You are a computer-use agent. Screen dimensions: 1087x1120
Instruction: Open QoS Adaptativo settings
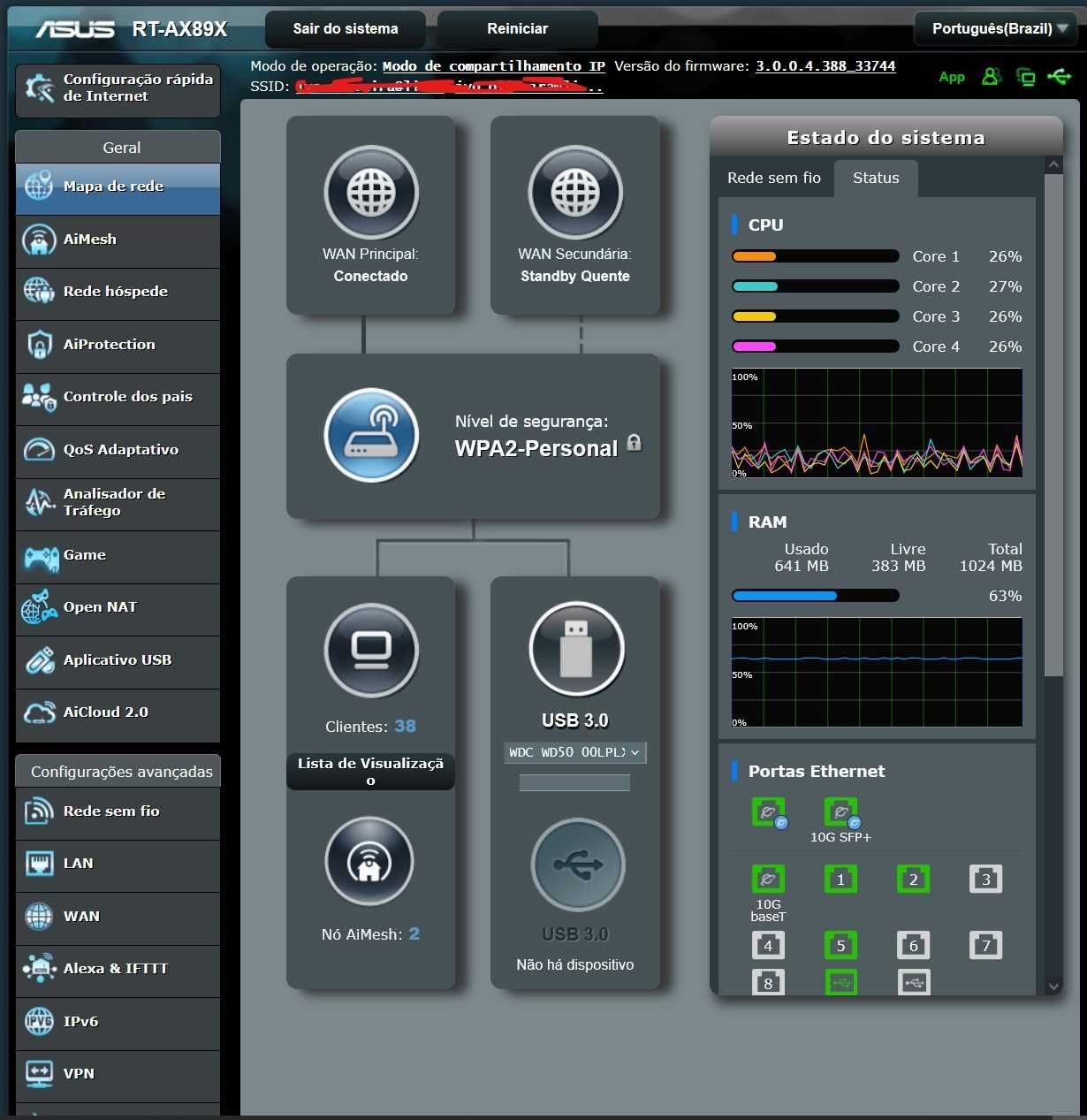tap(118, 451)
